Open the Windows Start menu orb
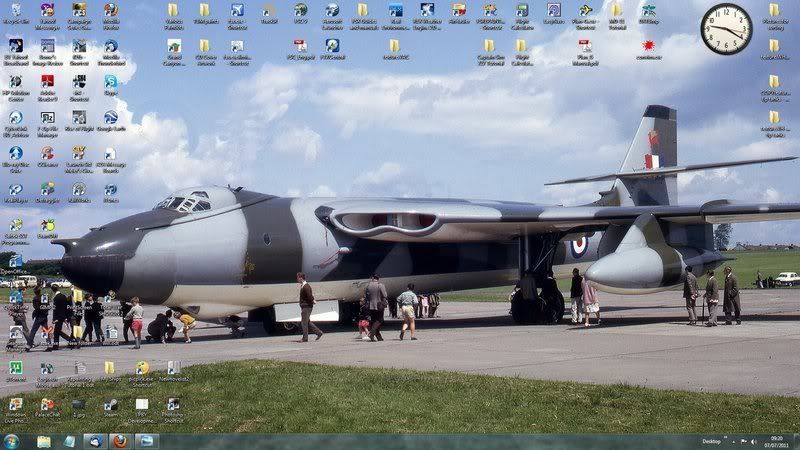 pos(12,441)
